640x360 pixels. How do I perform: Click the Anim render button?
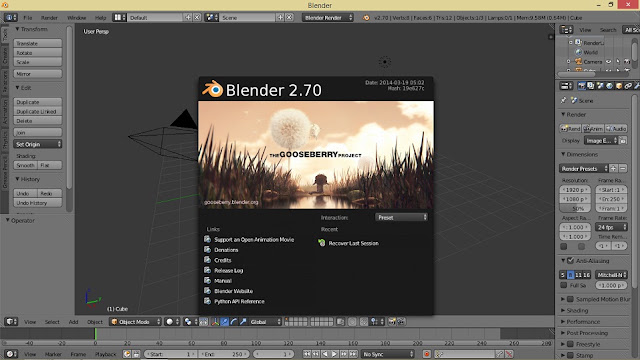click(593, 129)
